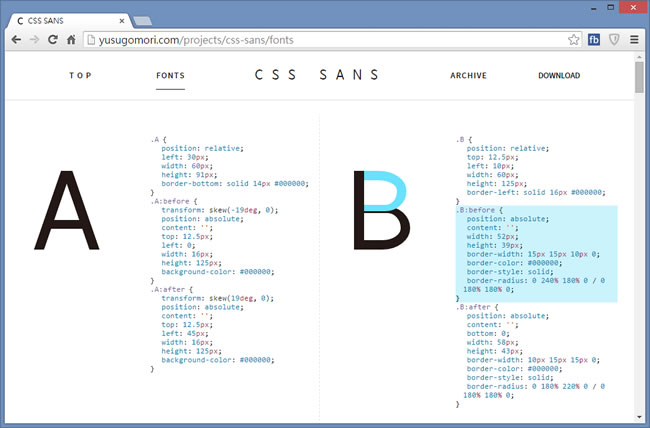The height and width of the screenshot is (428, 650).
Task: Close the CSS SANS browser tab
Action: click(x=121, y=19)
